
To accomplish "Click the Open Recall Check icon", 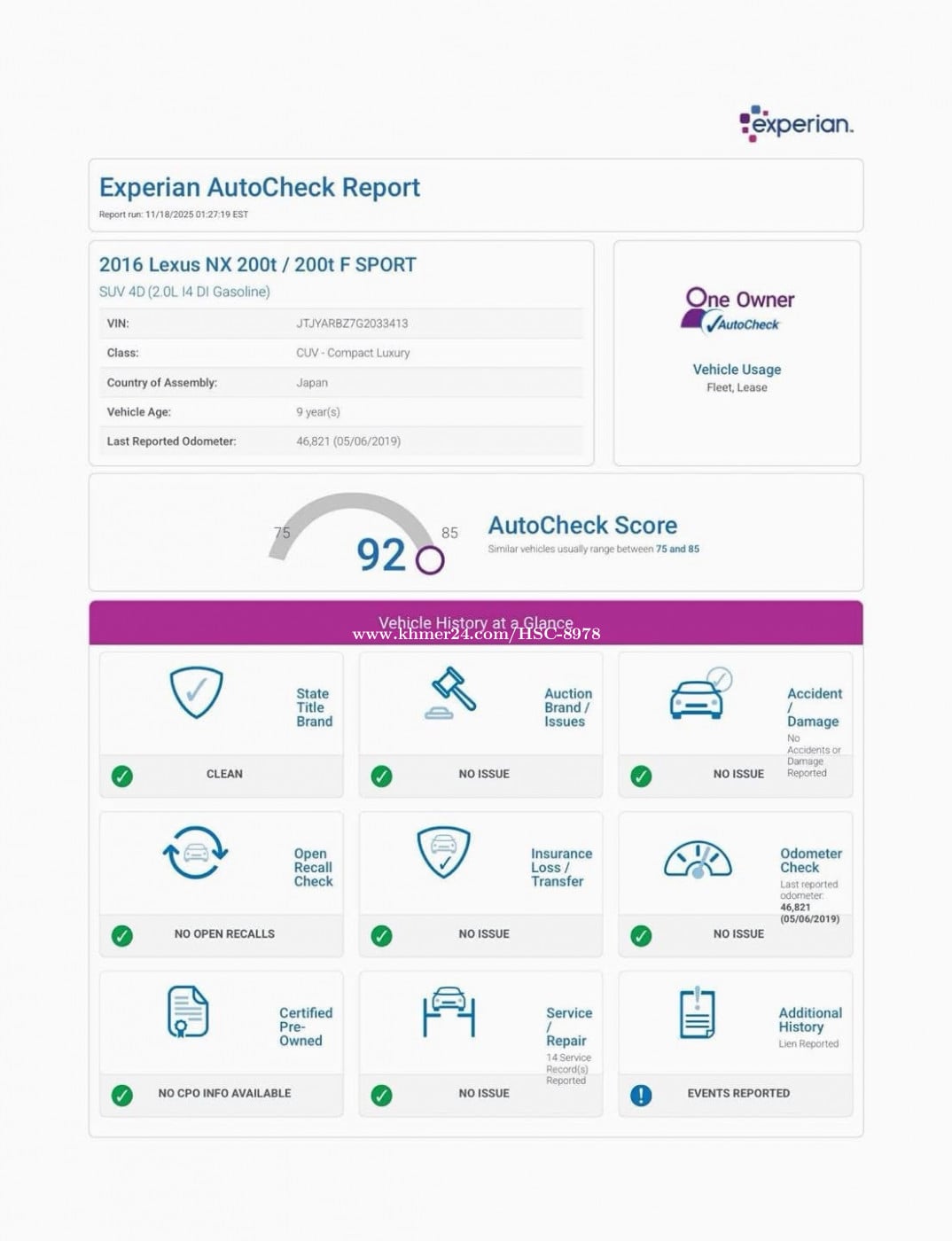I will point(196,853).
